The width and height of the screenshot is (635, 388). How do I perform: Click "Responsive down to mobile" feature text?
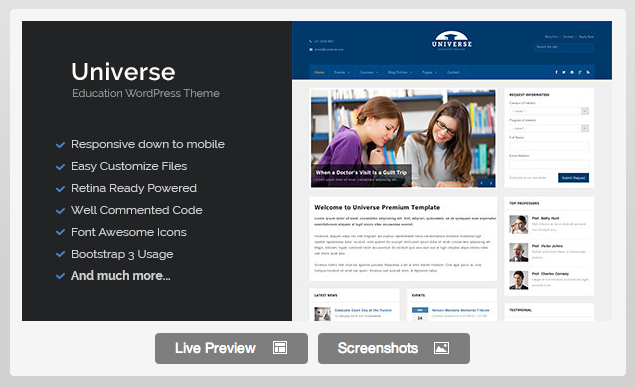click(148, 144)
